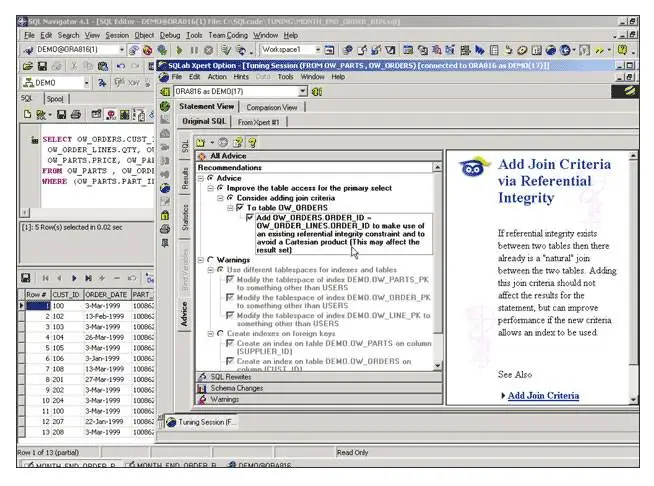Open the SQL Rewrites advice section
654x486 pixels.
pos(319,377)
